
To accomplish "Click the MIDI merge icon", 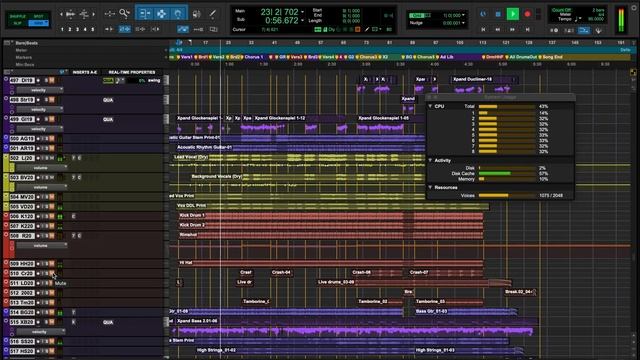I will point(598,30).
